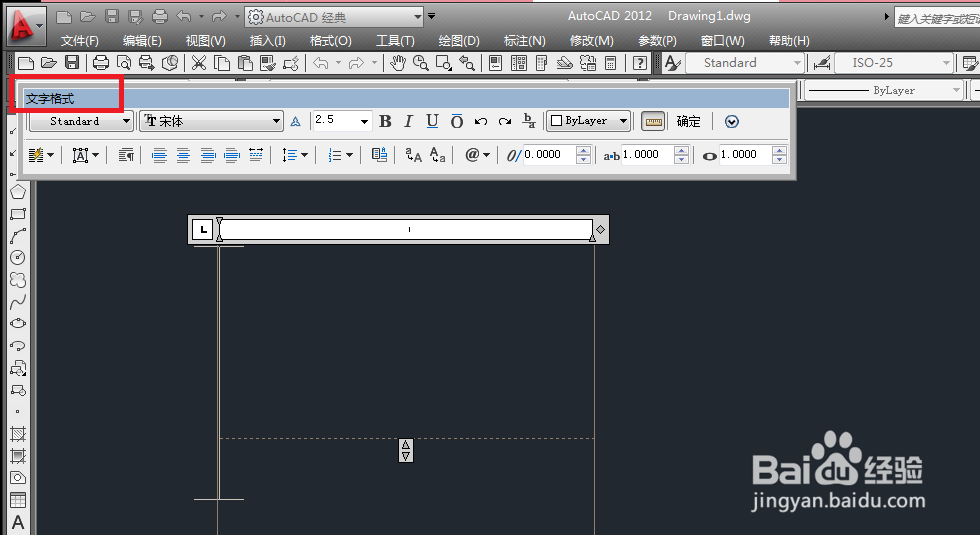The height and width of the screenshot is (535, 980).
Task: Click the width factor 1.0000 field
Action: coord(745,154)
